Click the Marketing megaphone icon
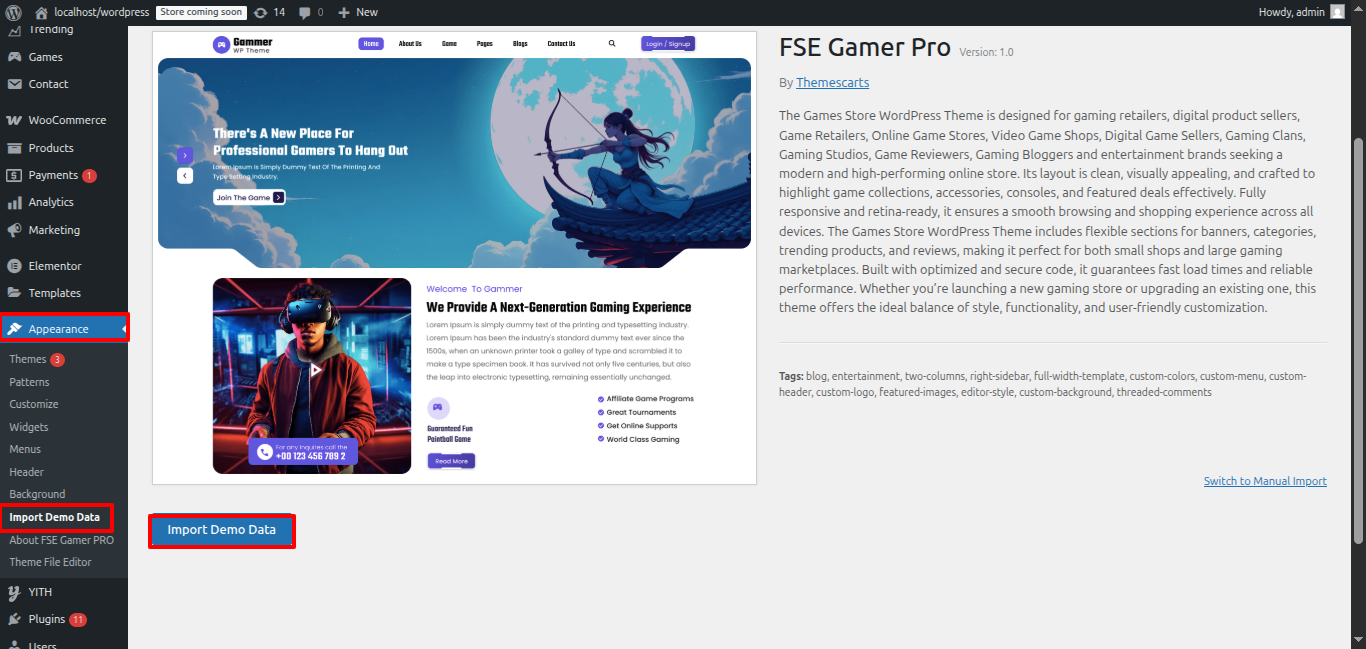The height and width of the screenshot is (649, 1366). [14, 230]
